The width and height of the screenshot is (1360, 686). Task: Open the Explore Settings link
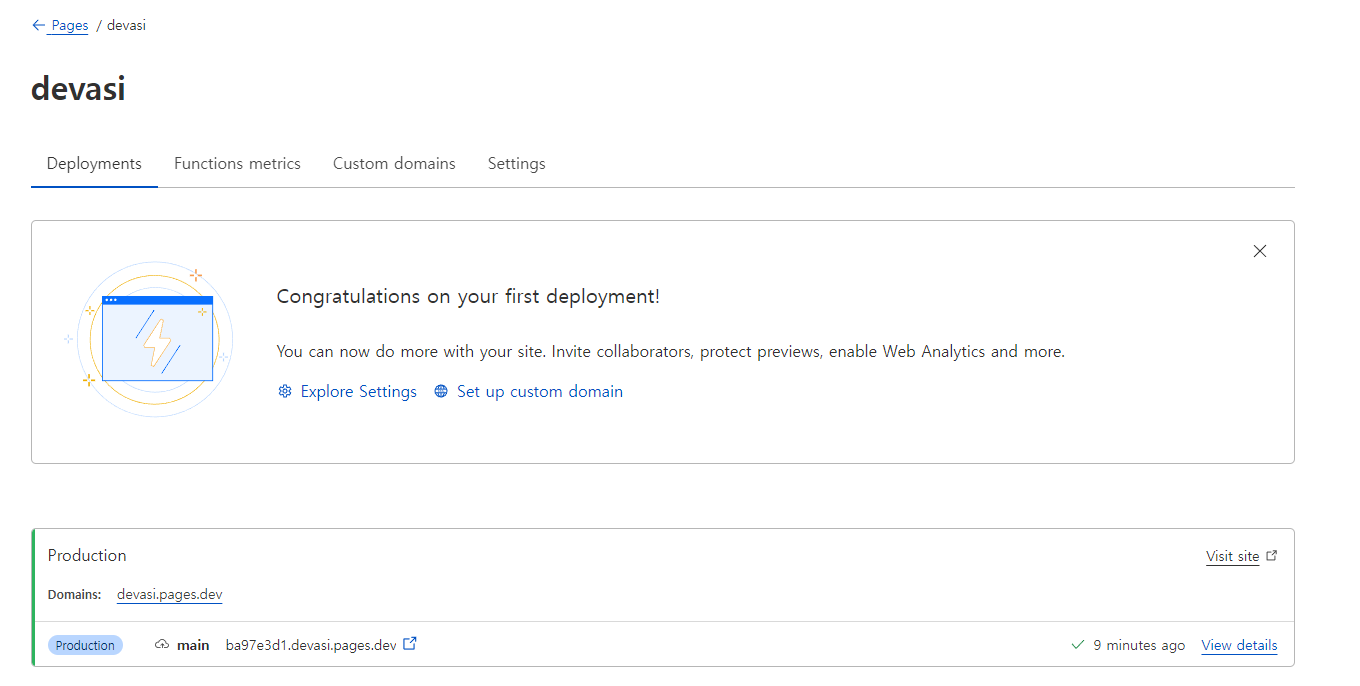[358, 391]
